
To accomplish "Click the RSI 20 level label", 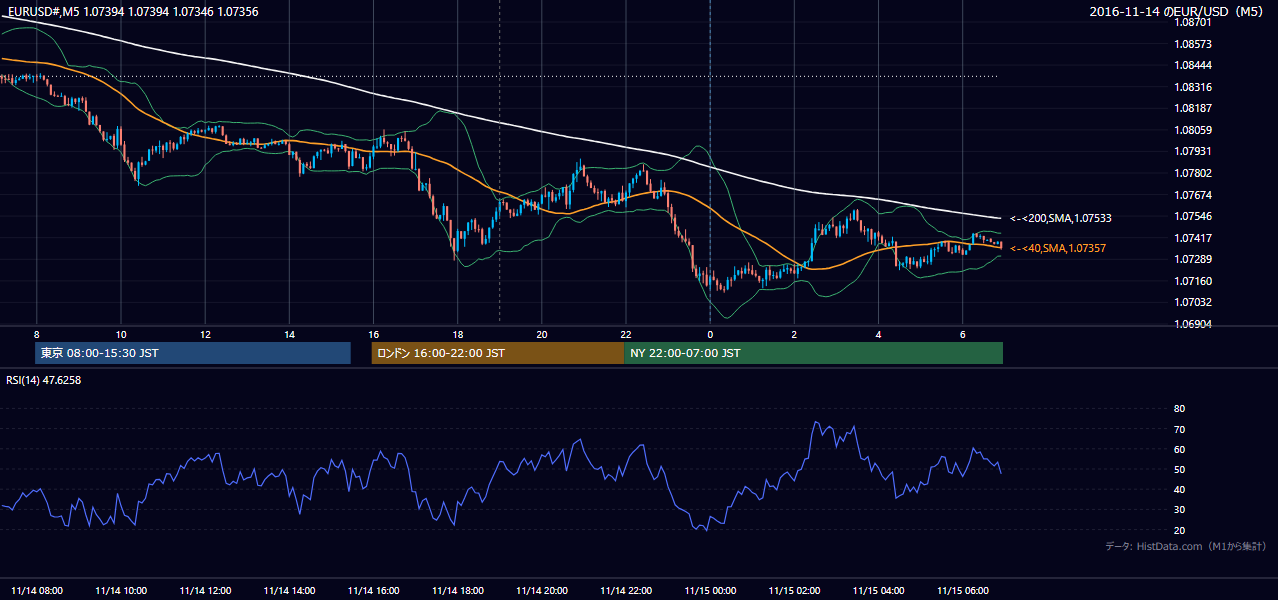I will tap(1179, 530).
